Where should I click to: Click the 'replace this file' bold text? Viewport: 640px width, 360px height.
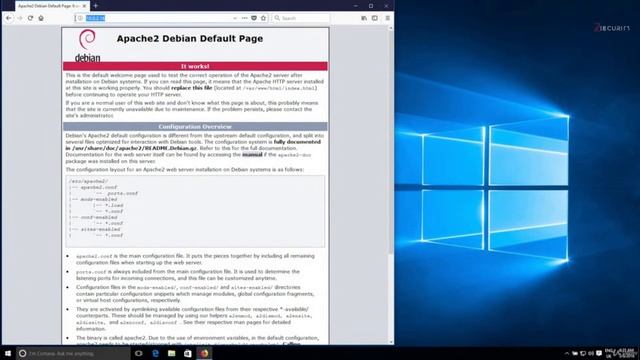[x=191, y=88]
